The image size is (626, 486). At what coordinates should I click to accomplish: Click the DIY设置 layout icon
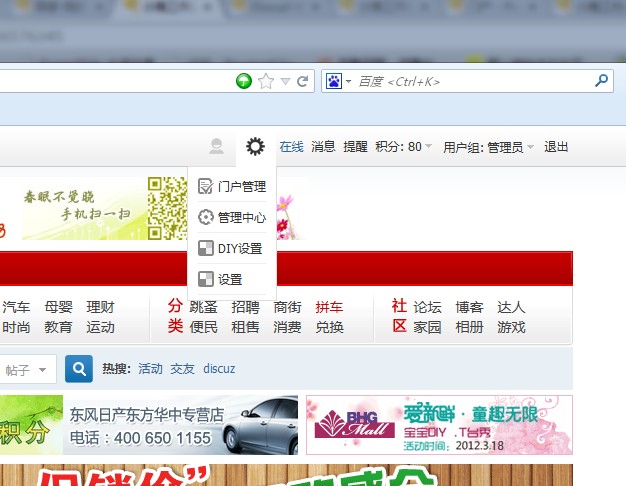point(206,248)
